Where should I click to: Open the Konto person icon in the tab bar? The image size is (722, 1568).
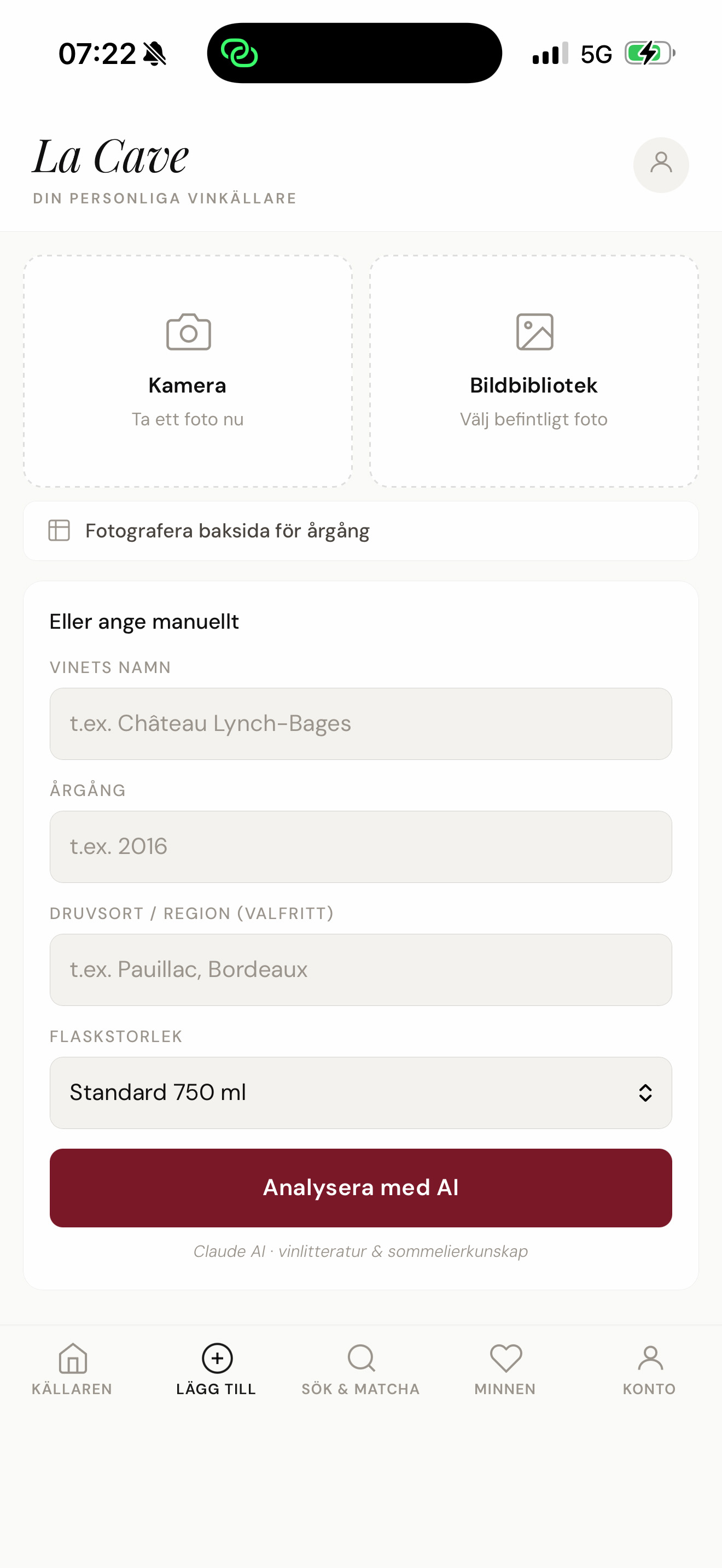(x=650, y=1358)
